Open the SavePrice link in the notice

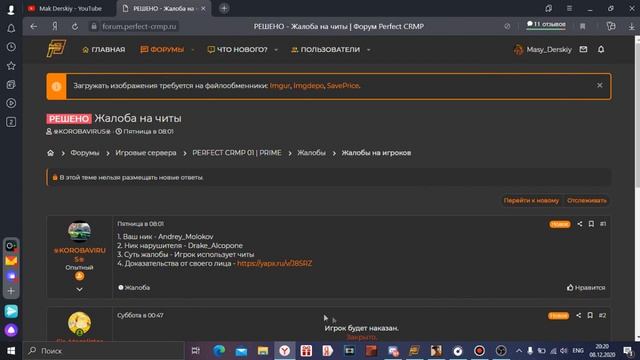pyautogui.click(x=343, y=86)
